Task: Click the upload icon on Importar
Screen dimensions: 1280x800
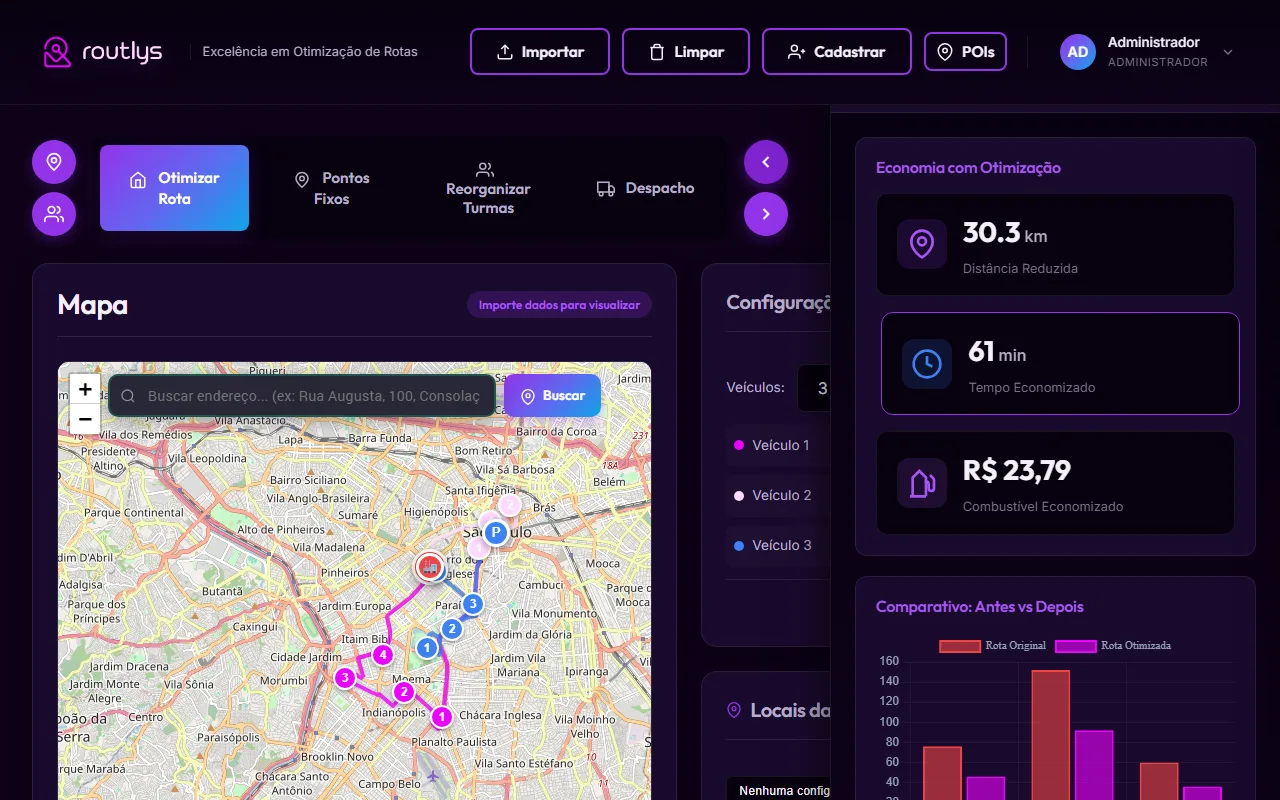Action: pos(505,52)
